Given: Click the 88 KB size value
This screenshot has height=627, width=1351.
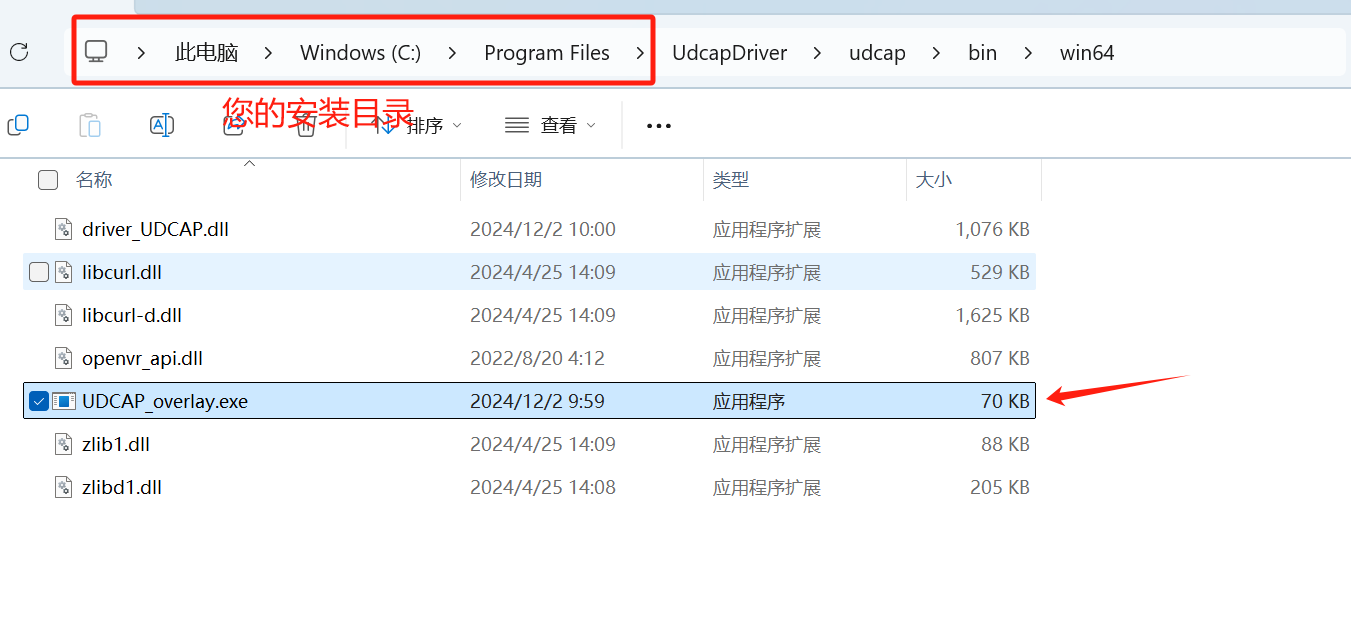Looking at the screenshot, I should (x=1005, y=444).
